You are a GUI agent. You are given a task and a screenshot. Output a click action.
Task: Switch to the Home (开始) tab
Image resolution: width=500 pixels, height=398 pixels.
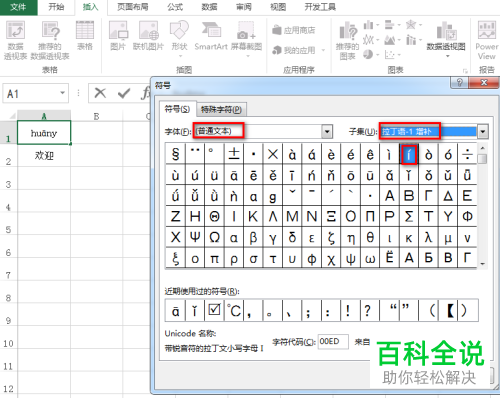(x=56, y=7)
